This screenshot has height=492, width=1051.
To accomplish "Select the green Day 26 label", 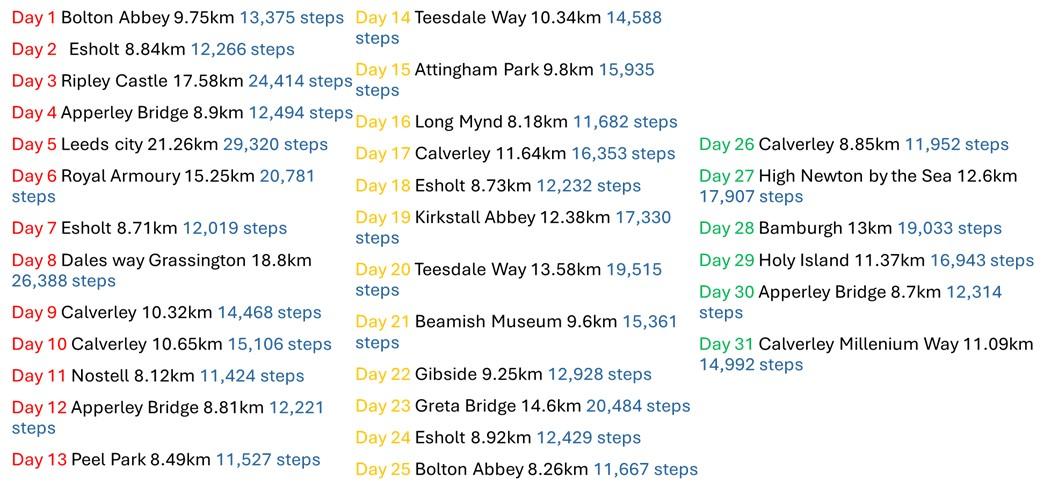I will pyautogui.click(x=727, y=145).
